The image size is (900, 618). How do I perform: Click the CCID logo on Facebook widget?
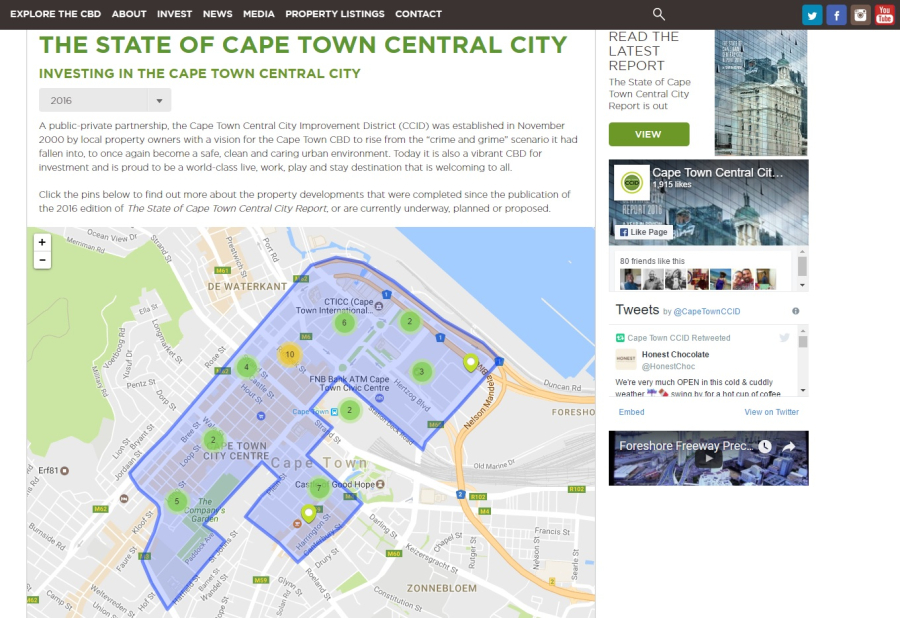tap(632, 182)
